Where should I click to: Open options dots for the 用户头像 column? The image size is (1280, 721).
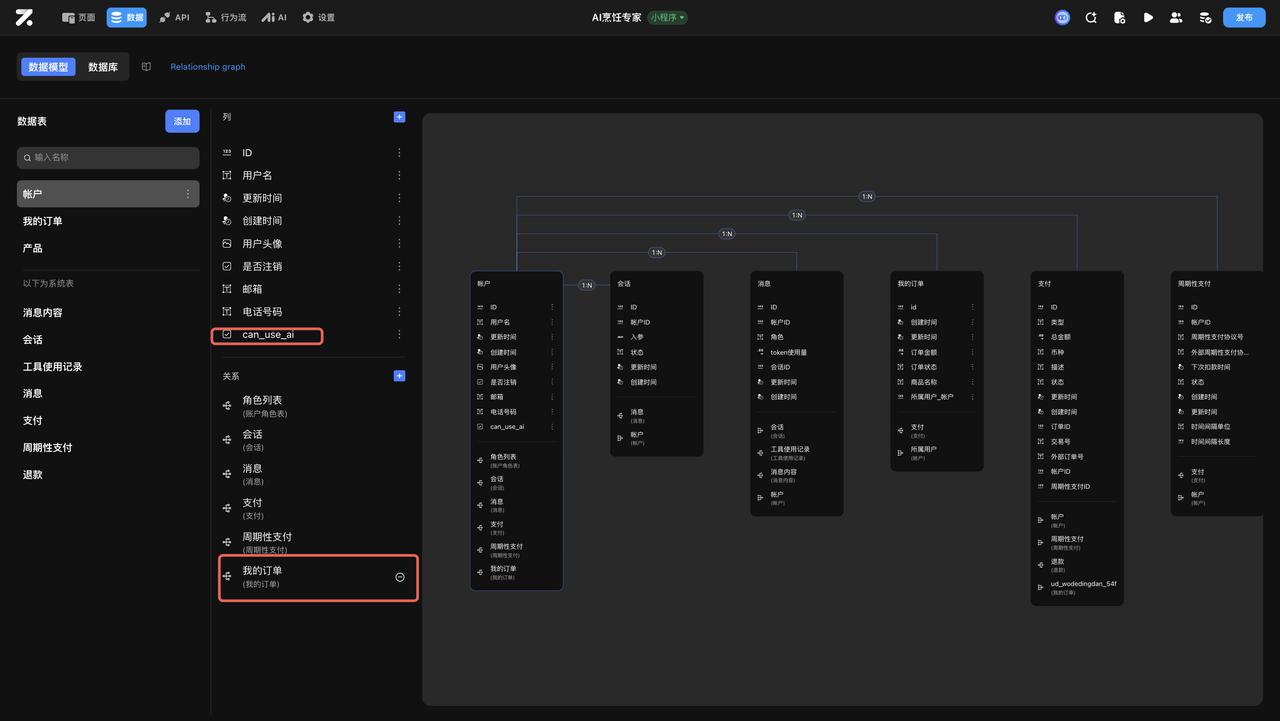click(x=399, y=244)
